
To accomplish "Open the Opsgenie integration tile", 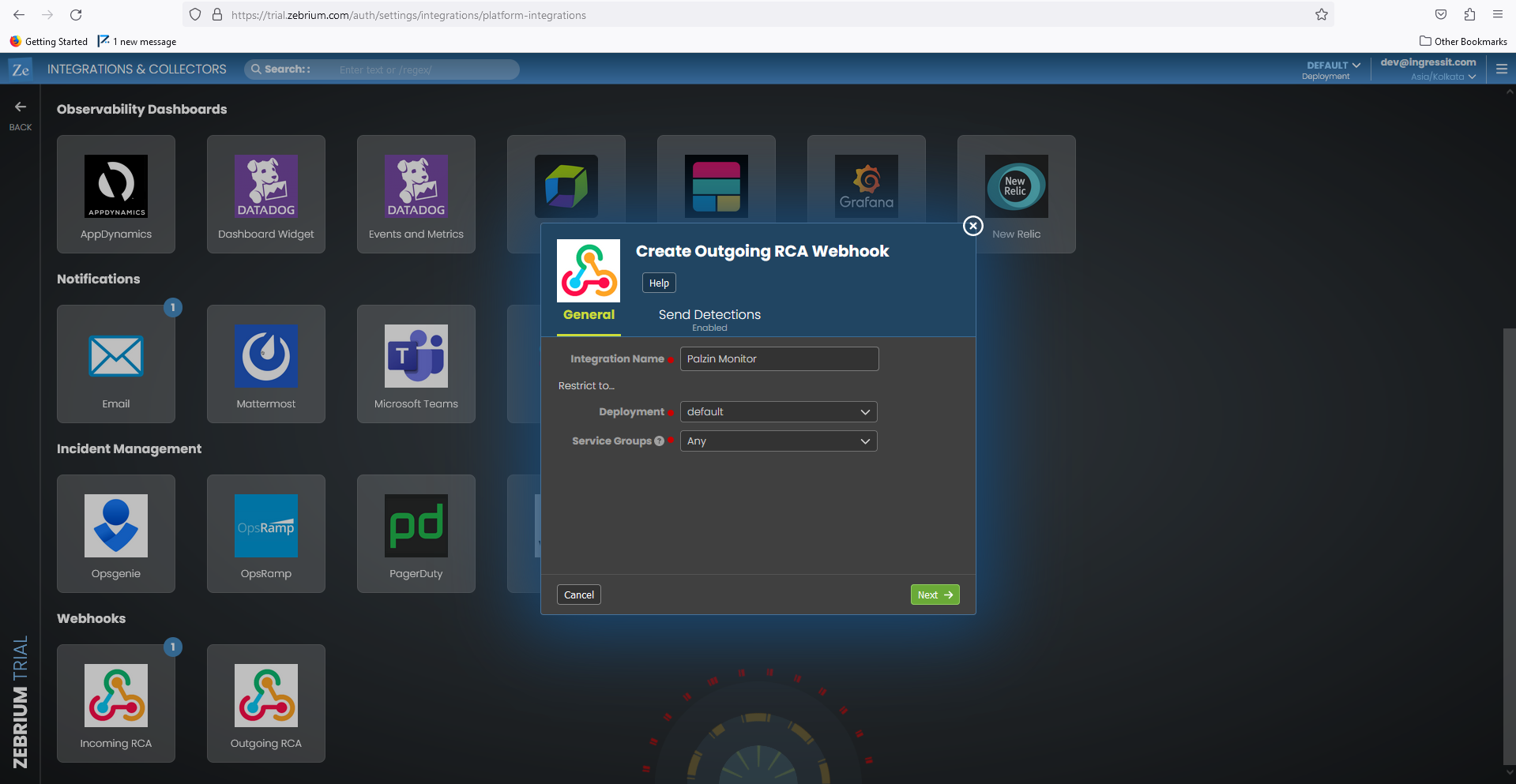I will (x=116, y=534).
